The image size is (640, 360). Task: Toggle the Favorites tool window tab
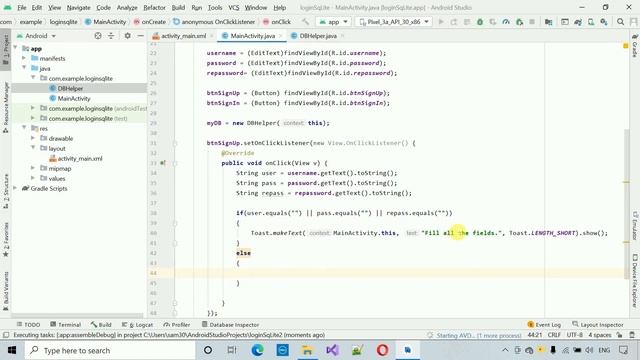tap(6, 239)
